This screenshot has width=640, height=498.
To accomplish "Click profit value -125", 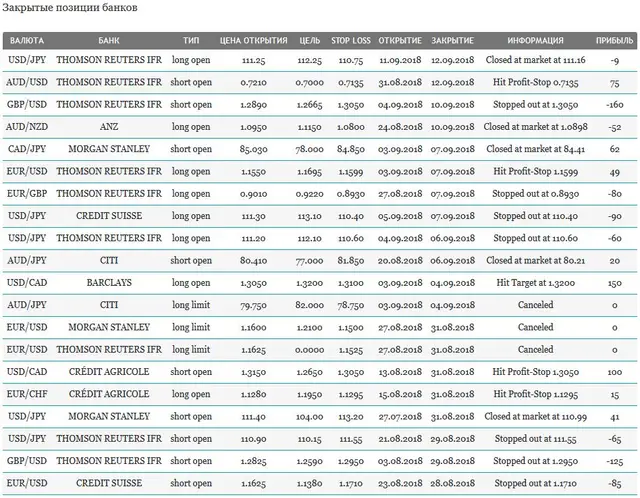I will point(615,461).
